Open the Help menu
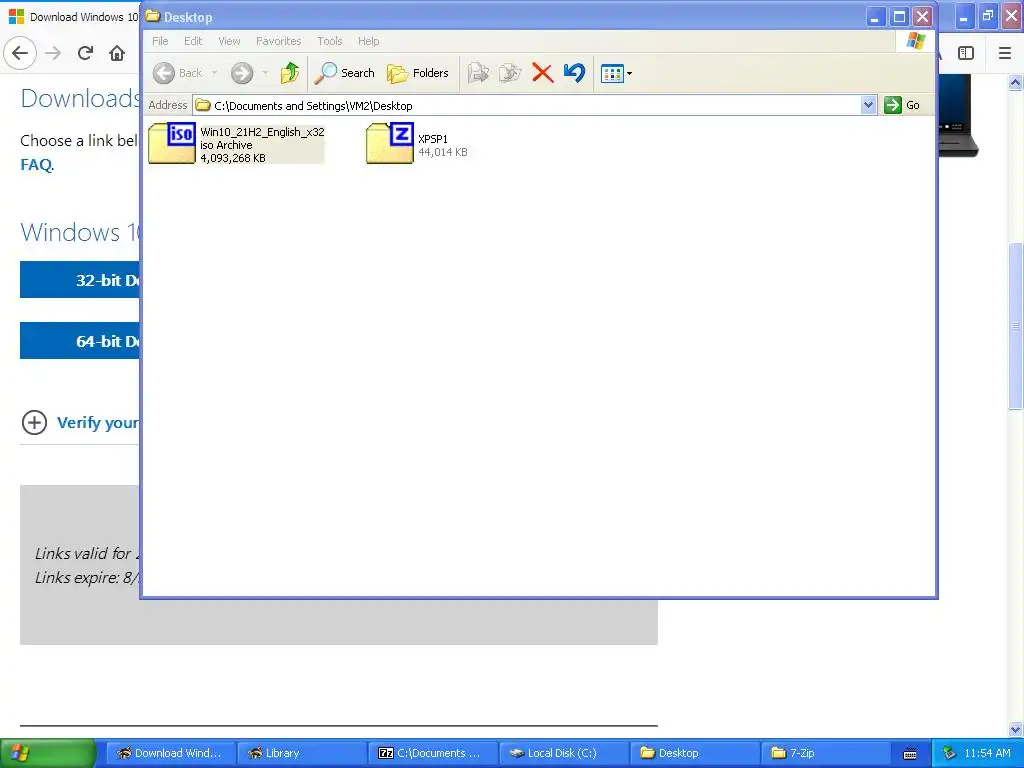Screen dimensions: 1024x768 [x=368, y=41]
